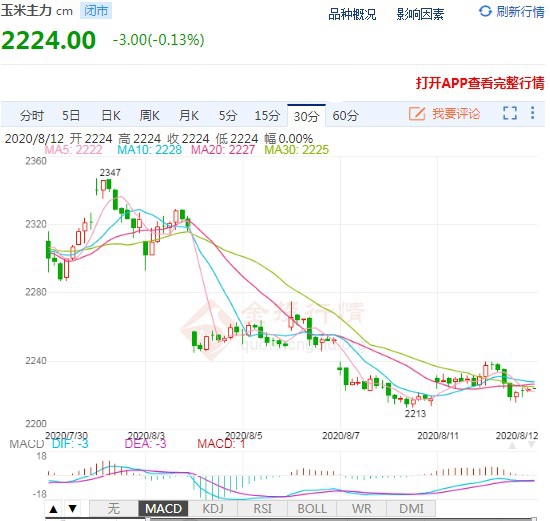Viewport: 550px width, 521px height.
Task: Select the WR indicator option
Action: click(361, 509)
